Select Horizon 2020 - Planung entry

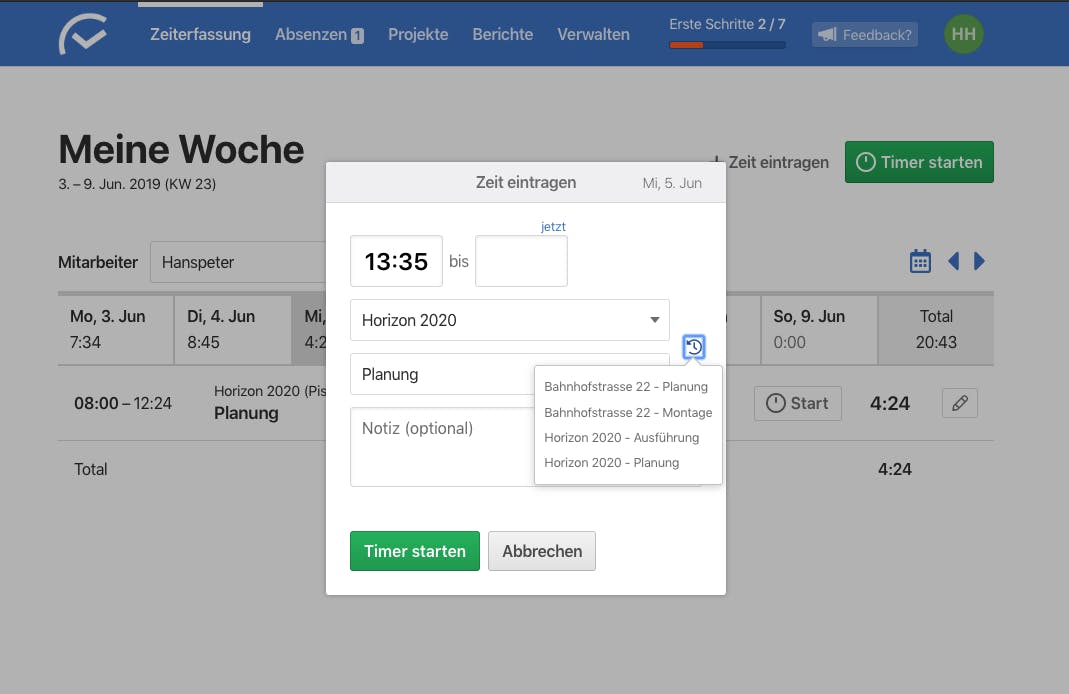click(612, 463)
